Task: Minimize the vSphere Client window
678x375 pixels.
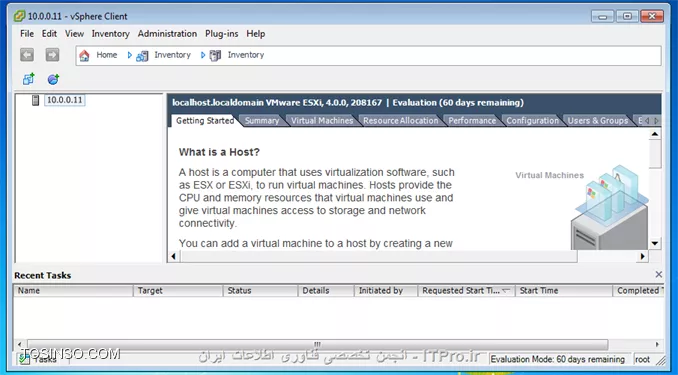Action: (x=602, y=16)
